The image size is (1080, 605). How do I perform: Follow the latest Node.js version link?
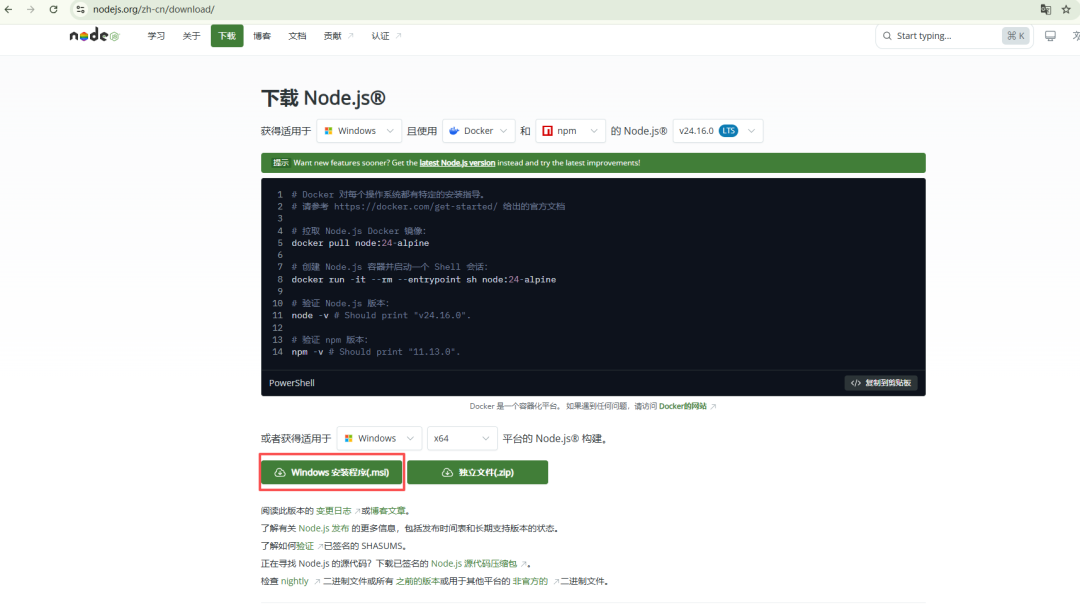(x=457, y=163)
